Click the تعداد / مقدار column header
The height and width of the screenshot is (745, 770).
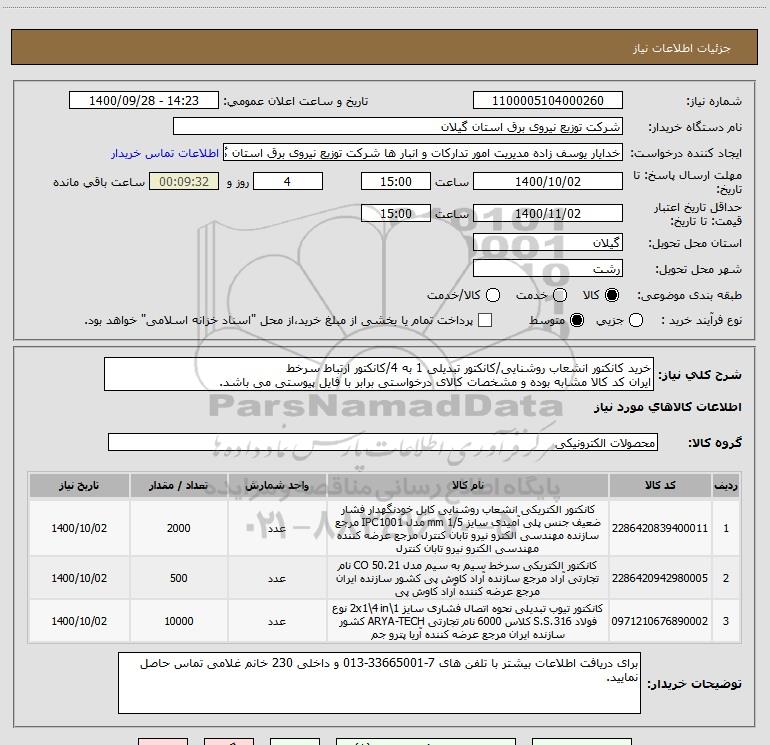tap(178, 486)
